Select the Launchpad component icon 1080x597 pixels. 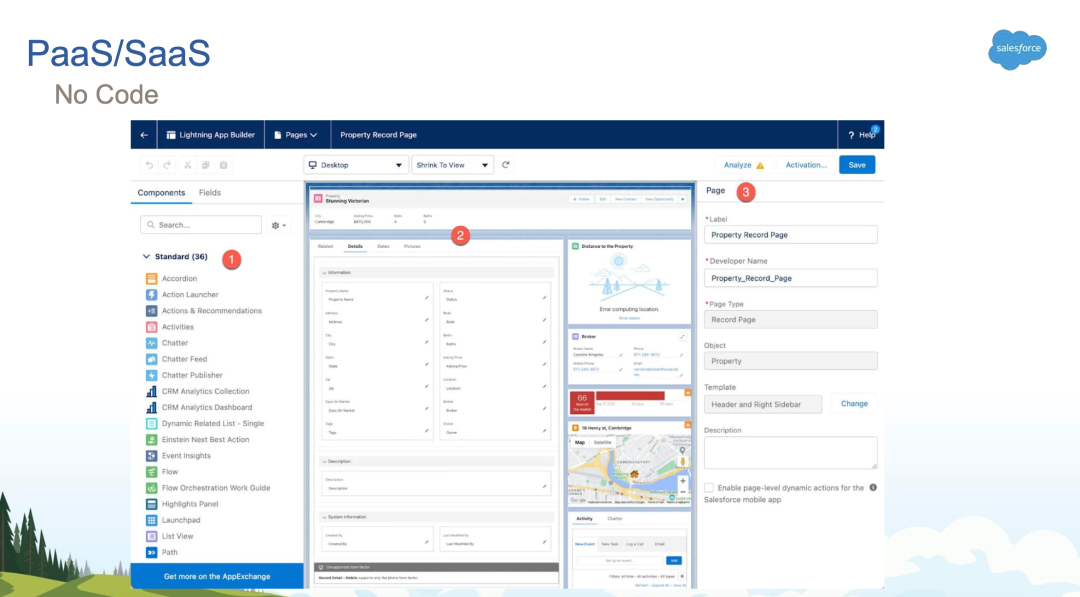click(x=152, y=520)
